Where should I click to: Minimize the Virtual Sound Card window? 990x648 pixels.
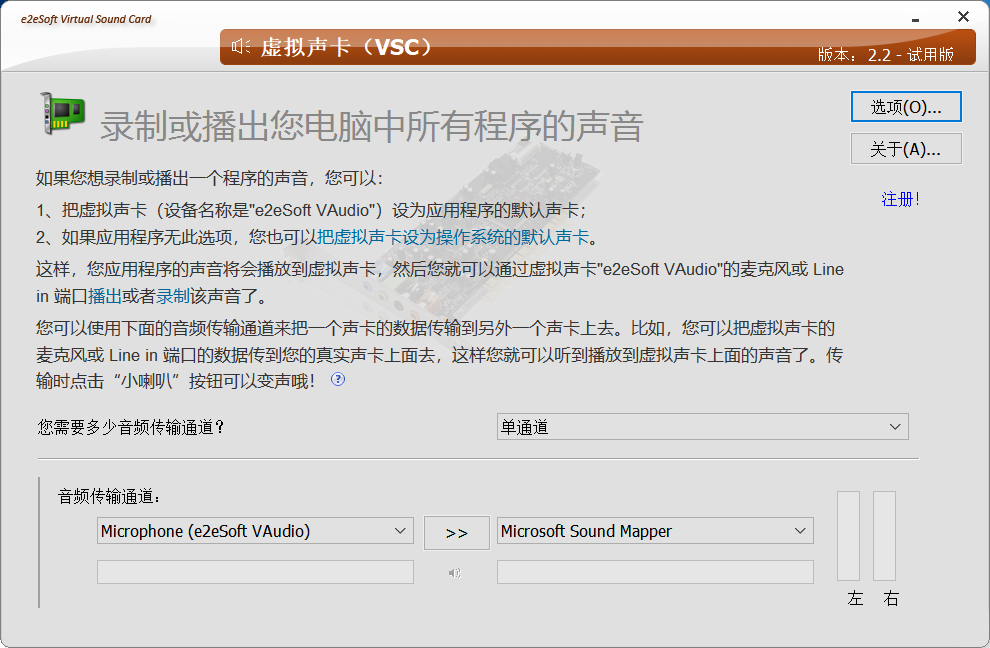pos(915,18)
